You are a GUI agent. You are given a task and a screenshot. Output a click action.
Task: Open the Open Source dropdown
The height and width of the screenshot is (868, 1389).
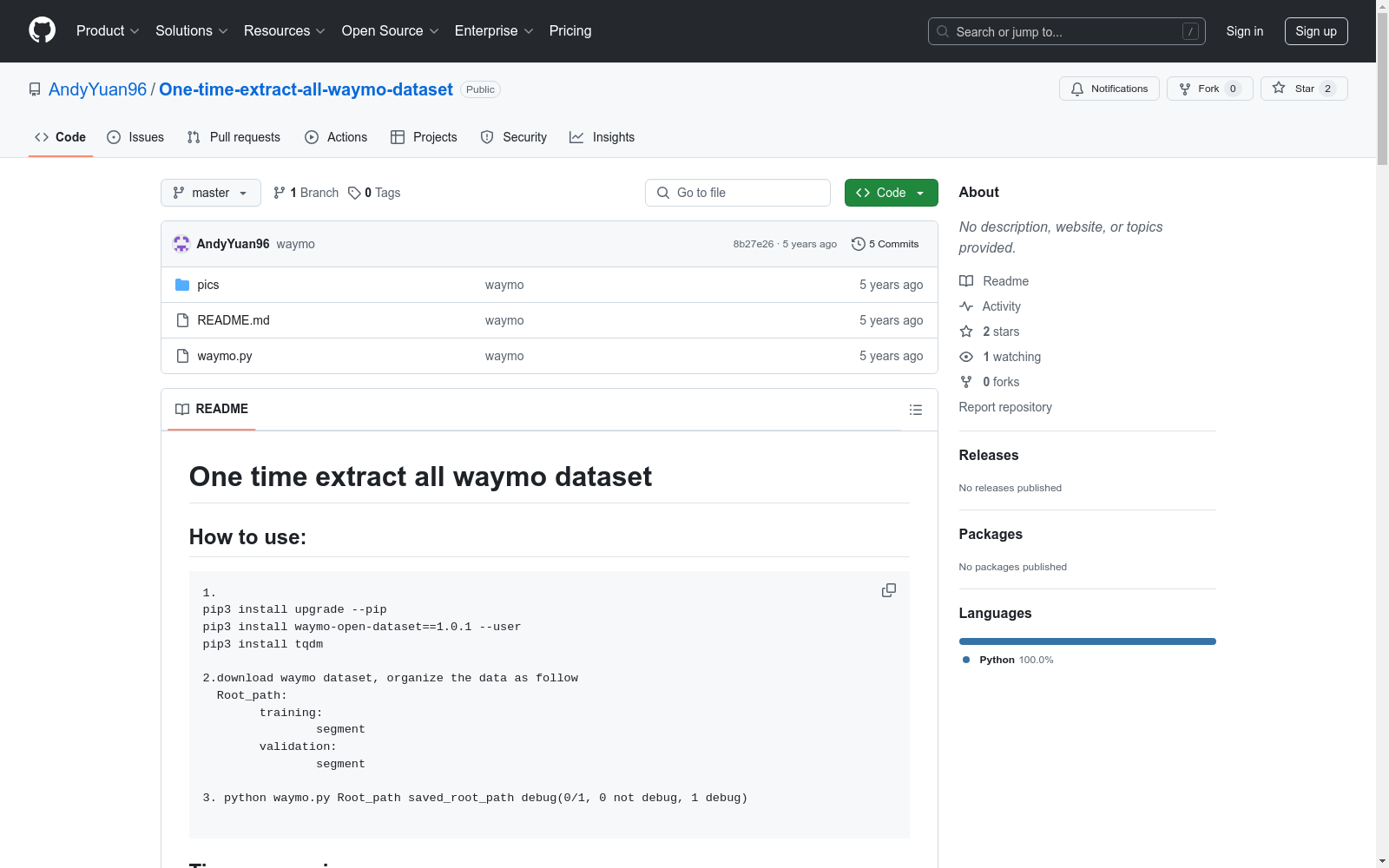(x=390, y=30)
